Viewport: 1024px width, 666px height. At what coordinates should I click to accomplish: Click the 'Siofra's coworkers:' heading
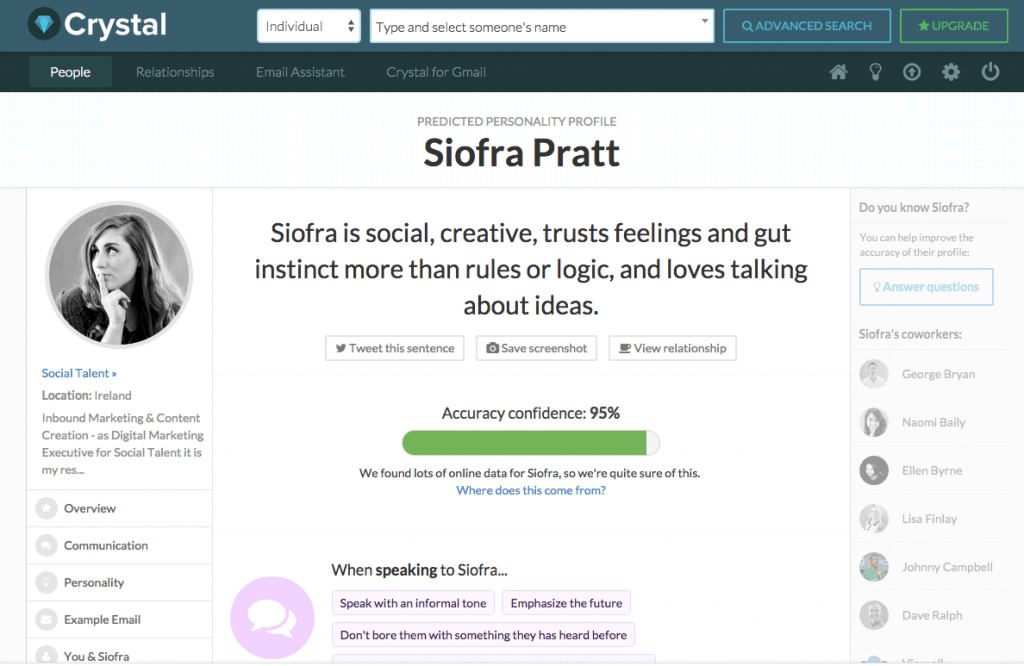910,334
